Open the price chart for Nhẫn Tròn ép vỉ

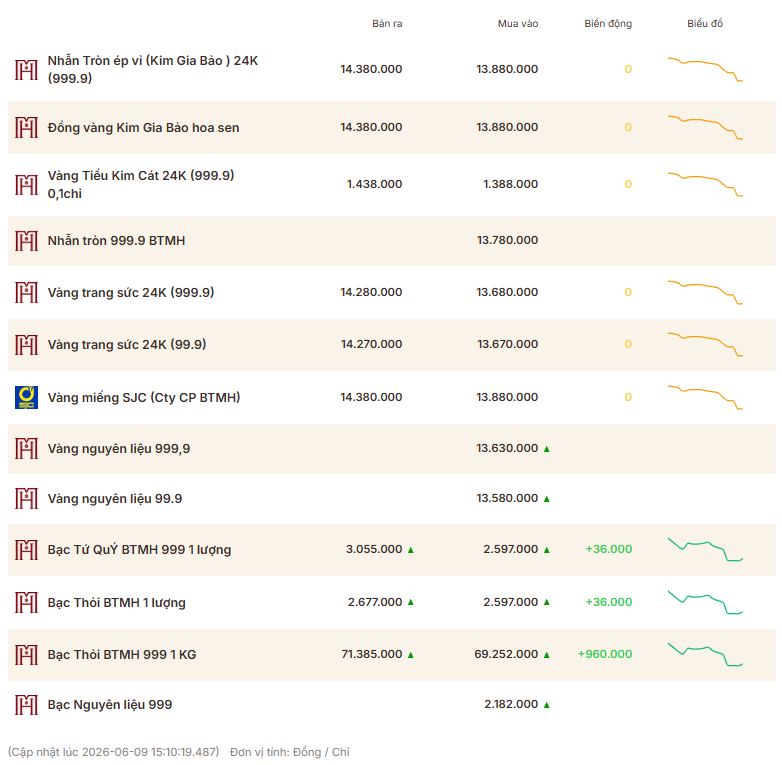pos(705,69)
